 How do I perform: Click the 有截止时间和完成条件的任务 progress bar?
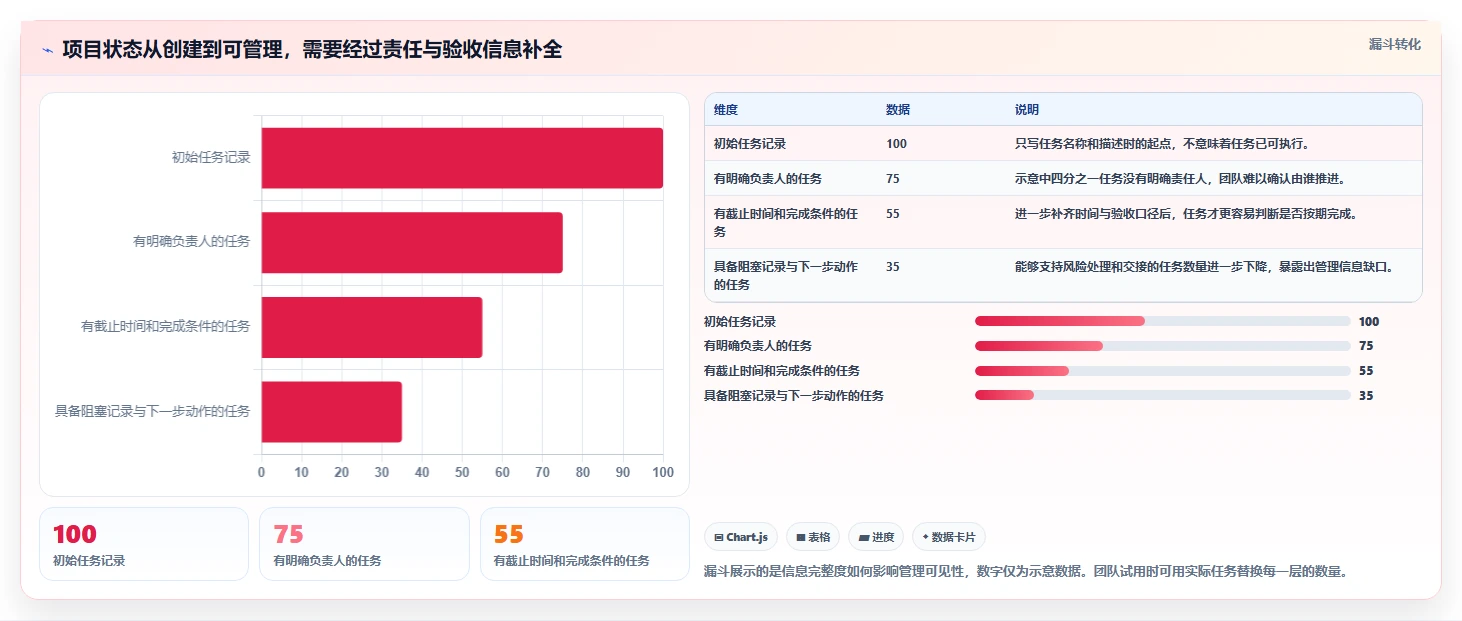(1162, 370)
